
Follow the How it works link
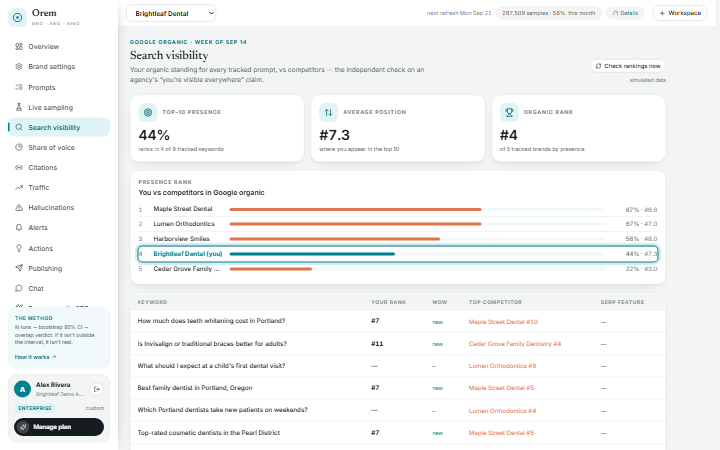click(x=35, y=357)
